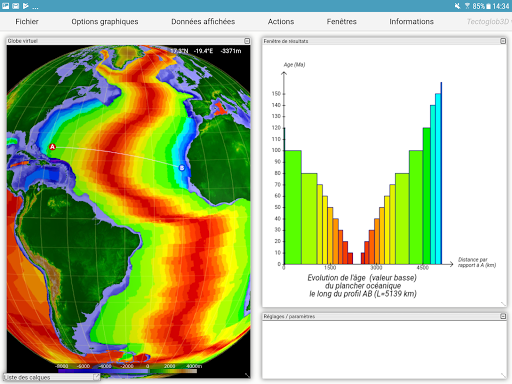Viewport: 512px width, 384px height.
Task: Tap the mail notification icon
Action: tap(16, 6)
